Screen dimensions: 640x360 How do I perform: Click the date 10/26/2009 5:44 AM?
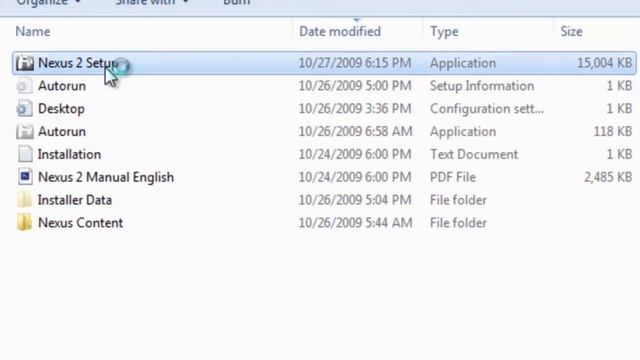coord(355,223)
